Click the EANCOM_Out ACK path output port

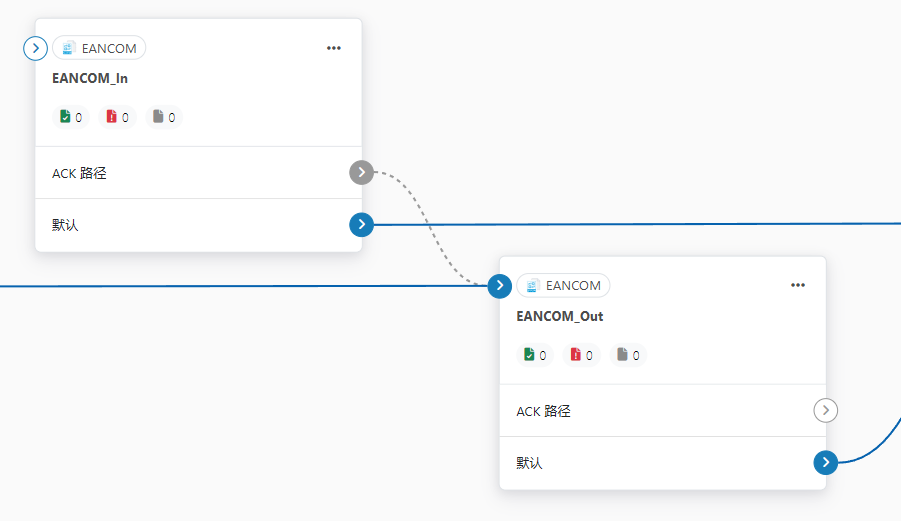(x=825, y=410)
